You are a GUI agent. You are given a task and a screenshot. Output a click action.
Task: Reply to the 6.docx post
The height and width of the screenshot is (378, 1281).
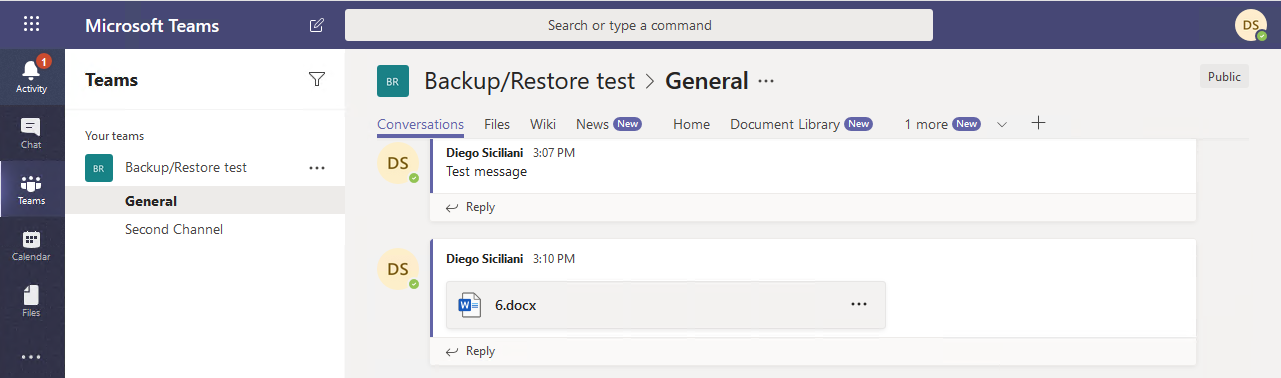[x=470, y=351]
